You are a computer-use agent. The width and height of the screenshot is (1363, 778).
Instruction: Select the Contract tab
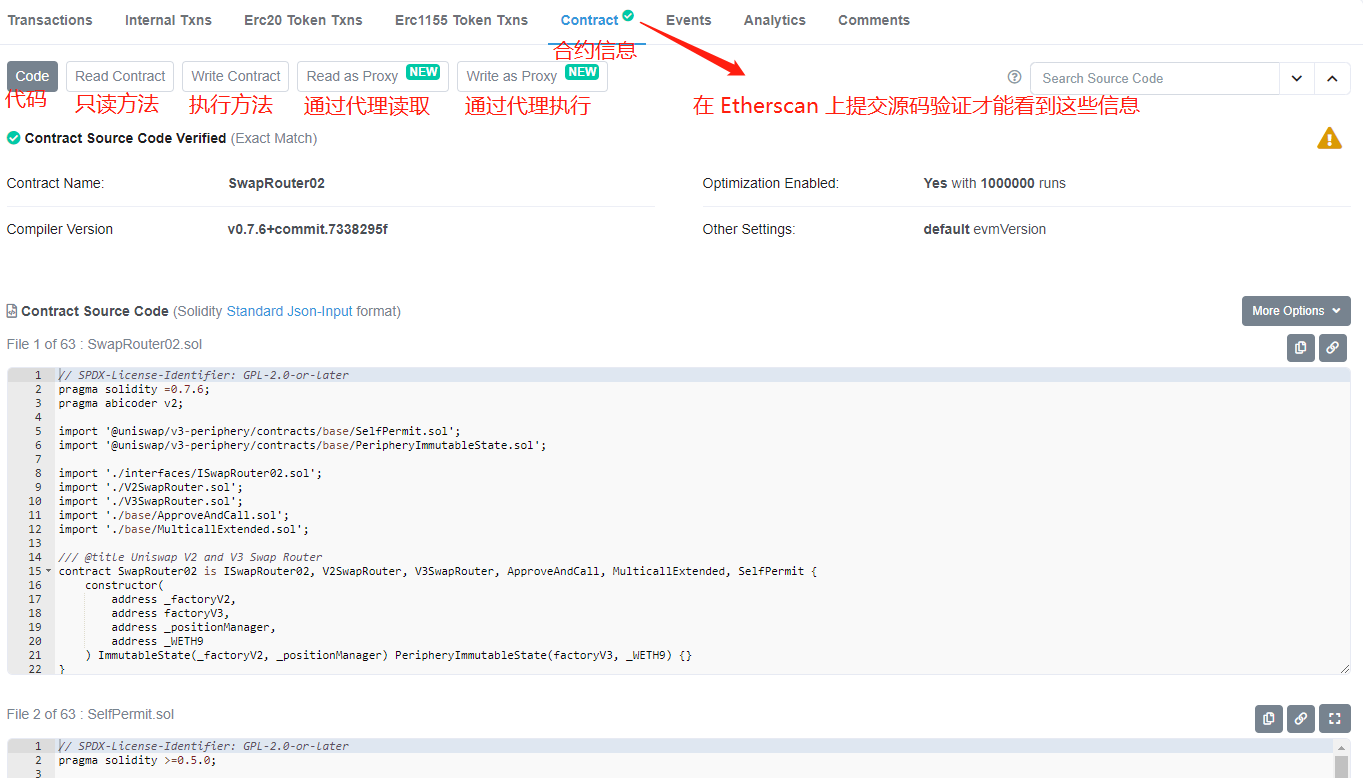(589, 20)
